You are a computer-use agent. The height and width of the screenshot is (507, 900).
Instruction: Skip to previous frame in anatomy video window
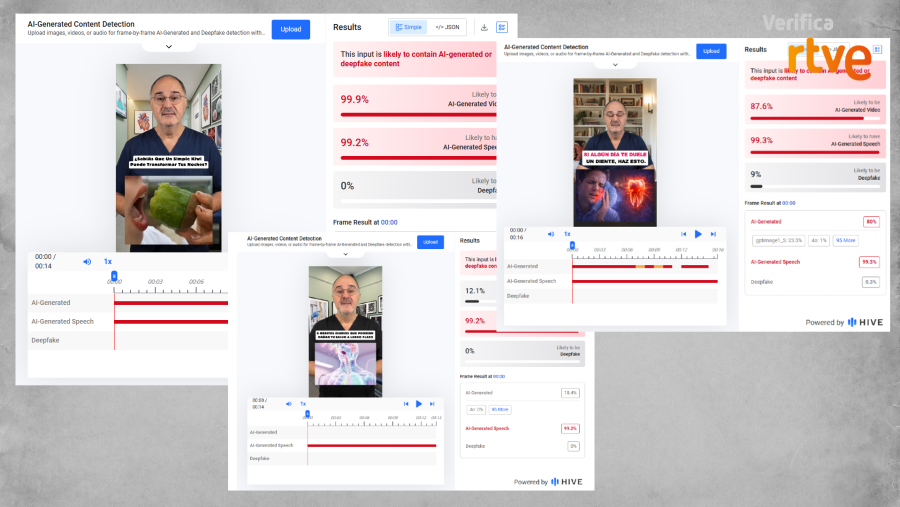[406, 404]
